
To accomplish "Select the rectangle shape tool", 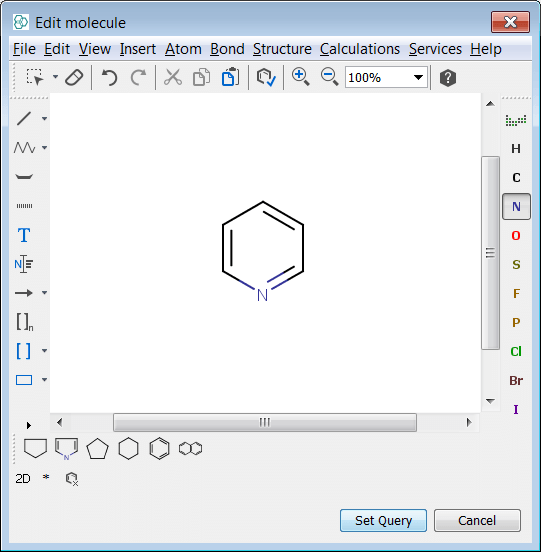I will (x=24, y=380).
